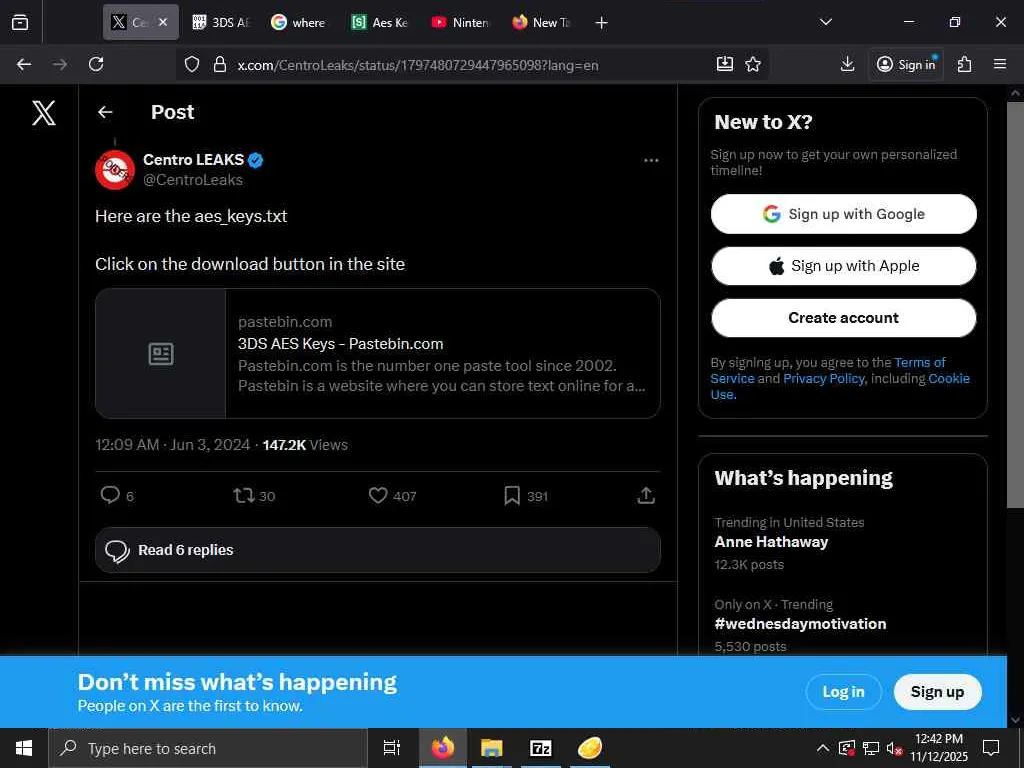Go back using the Post back arrow

coord(105,112)
